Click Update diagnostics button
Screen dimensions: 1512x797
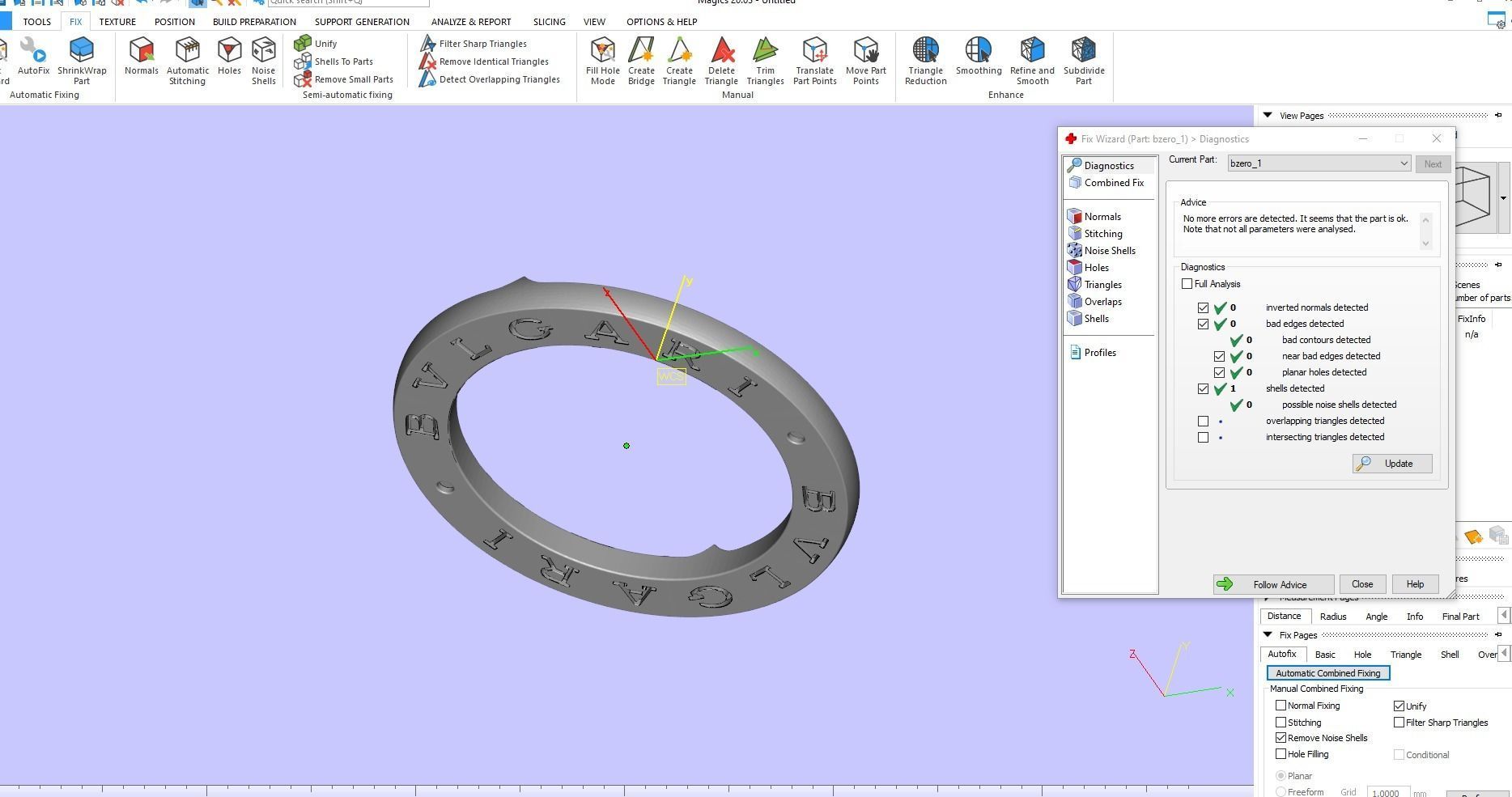coord(1392,464)
